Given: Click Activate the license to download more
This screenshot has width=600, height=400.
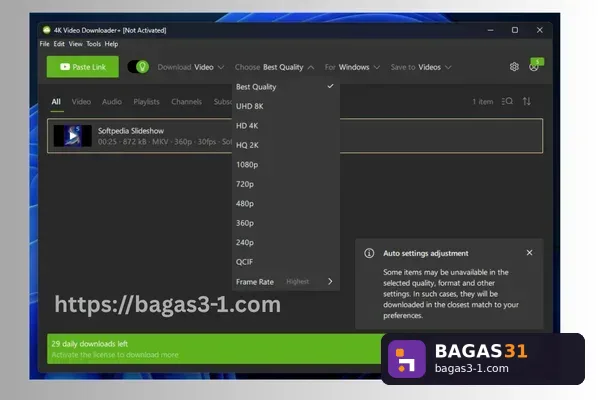Looking at the screenshot, I should point(115,355).
